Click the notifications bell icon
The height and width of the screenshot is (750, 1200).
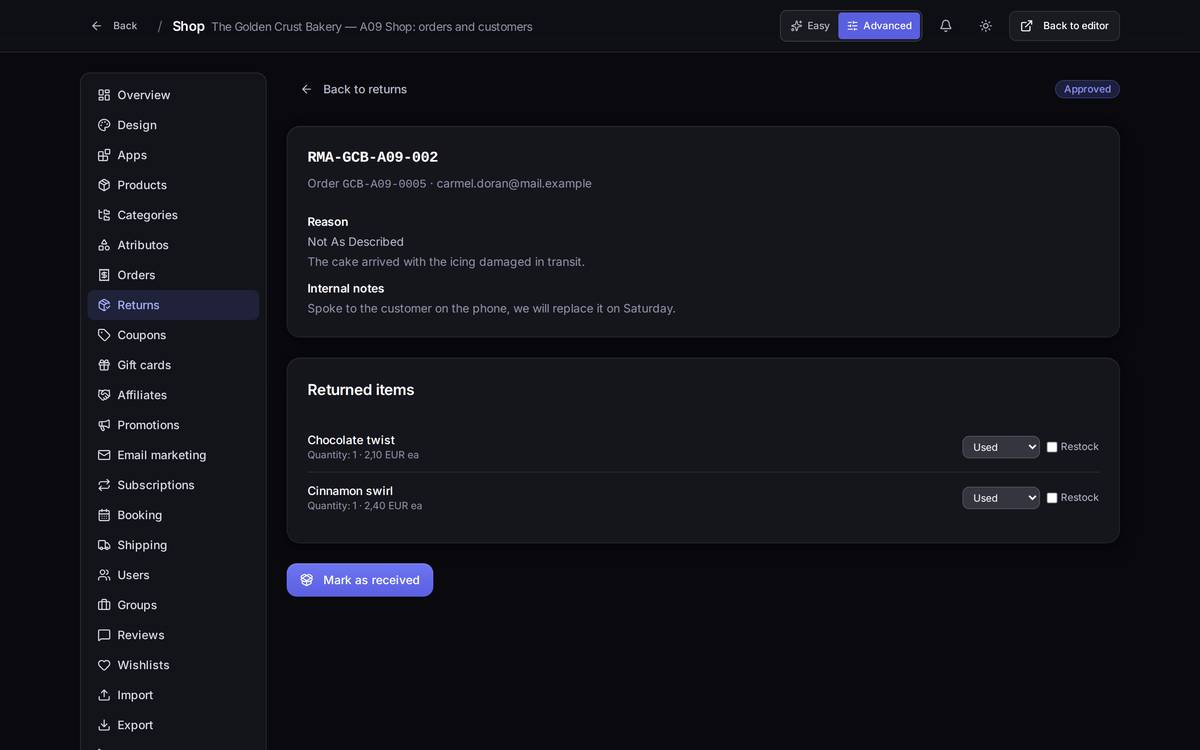[x=945, y=26]
